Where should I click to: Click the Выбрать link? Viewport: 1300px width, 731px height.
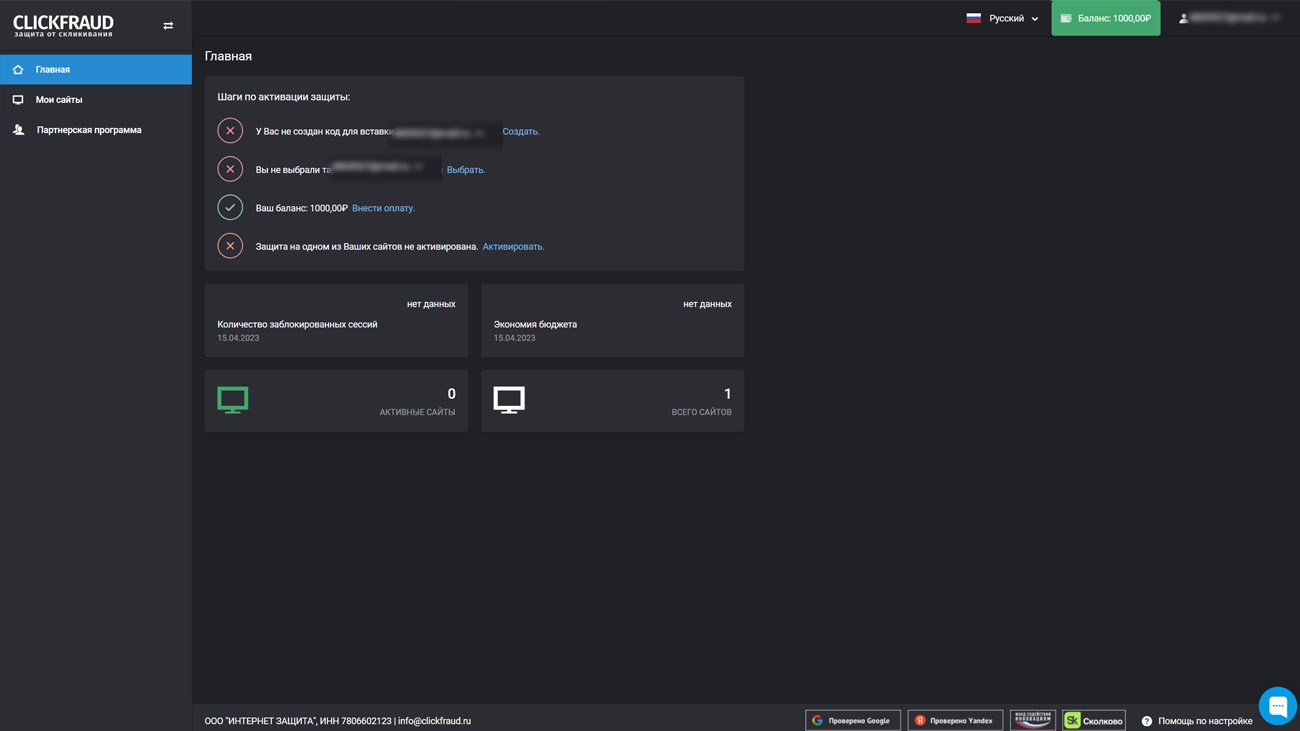(465, 170)
